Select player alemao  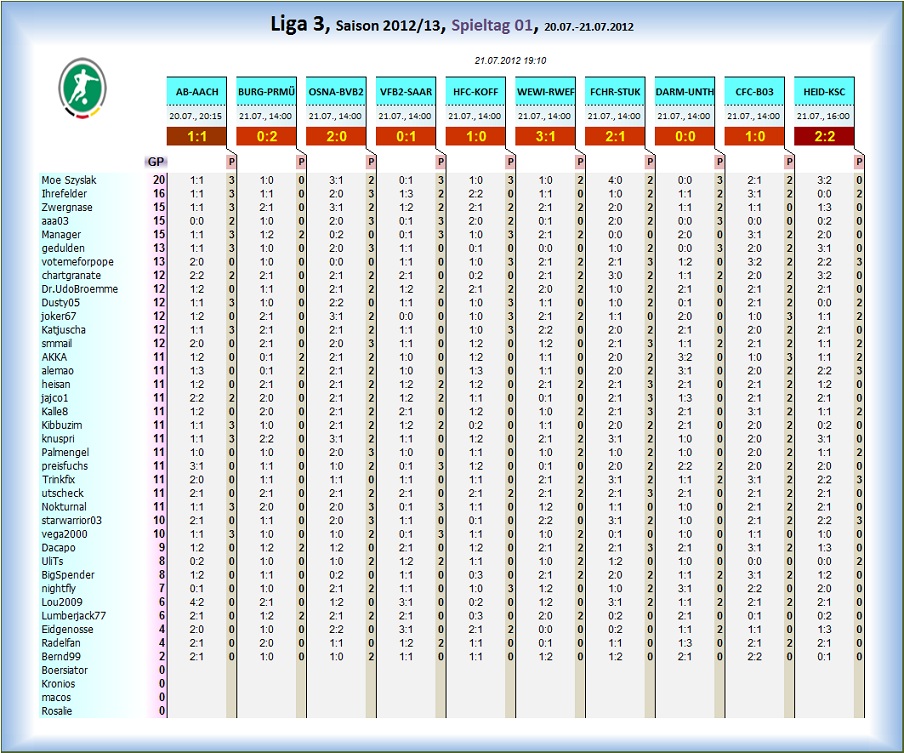[57, 371]
